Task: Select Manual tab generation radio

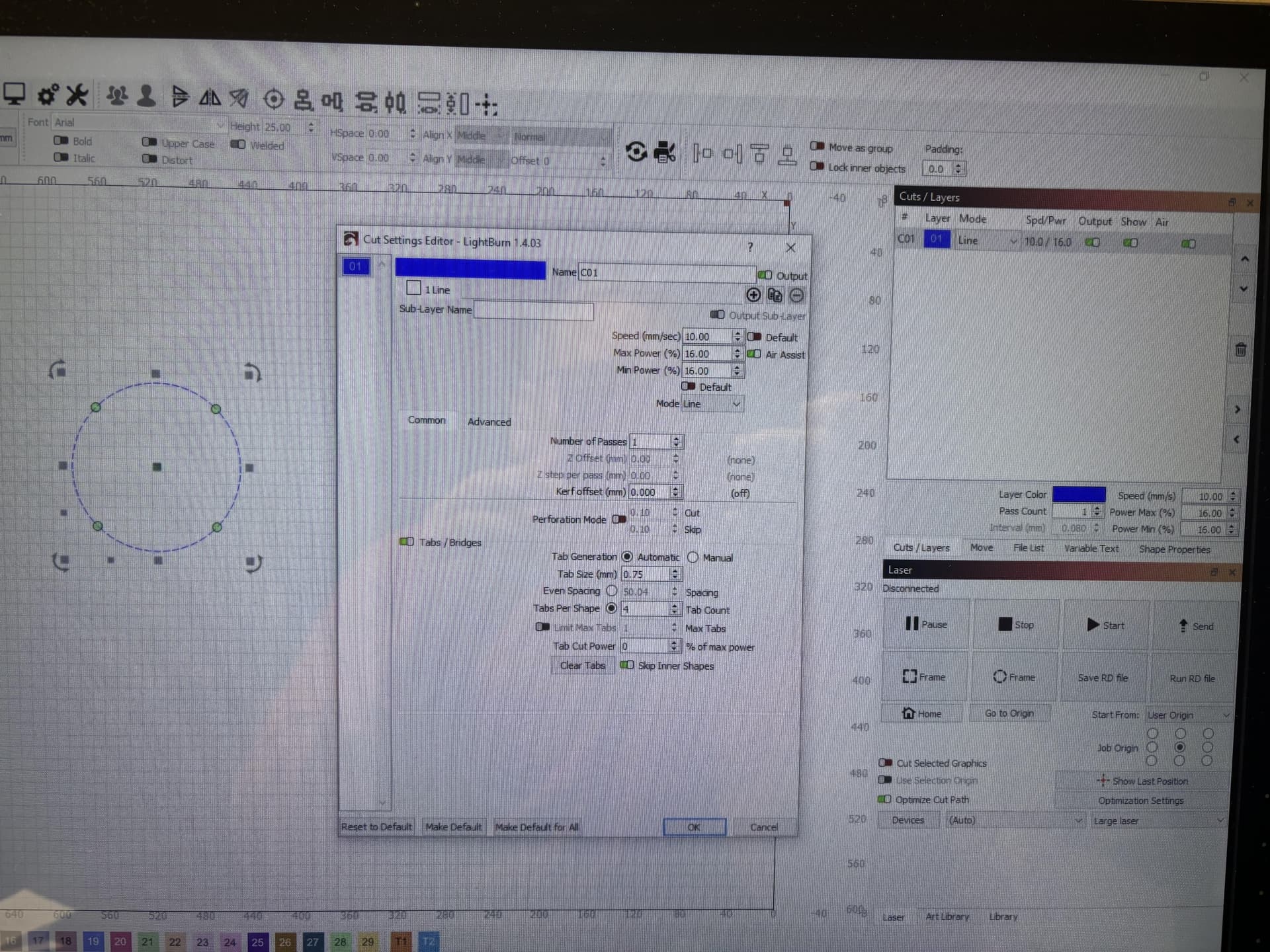Action: pos(693,557)
